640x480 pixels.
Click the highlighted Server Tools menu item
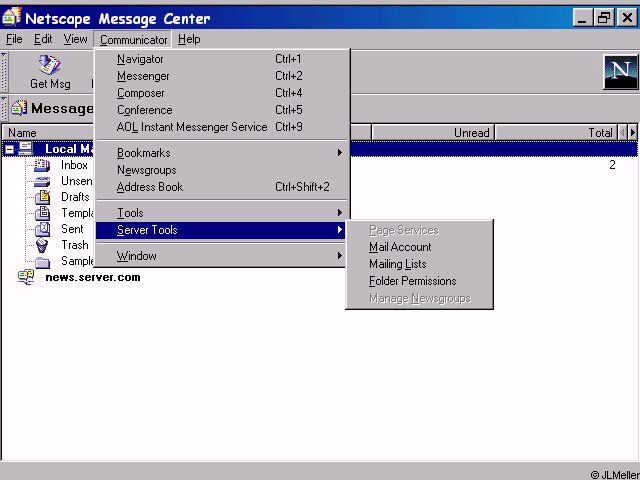[x=221, y=230]
